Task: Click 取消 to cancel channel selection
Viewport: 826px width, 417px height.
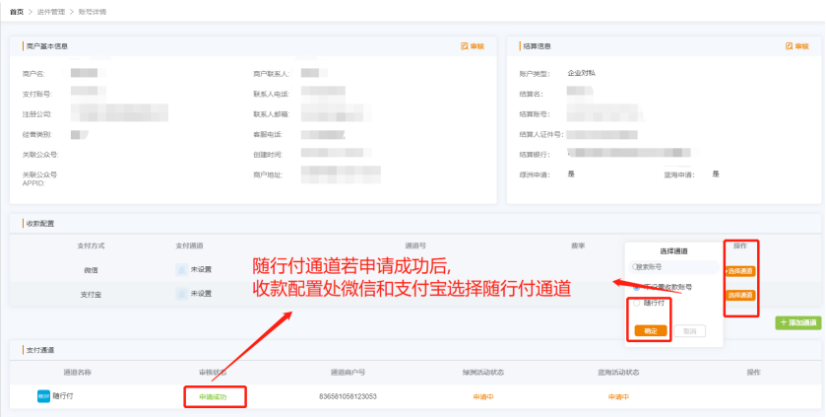Action: (x=688, y=331)
